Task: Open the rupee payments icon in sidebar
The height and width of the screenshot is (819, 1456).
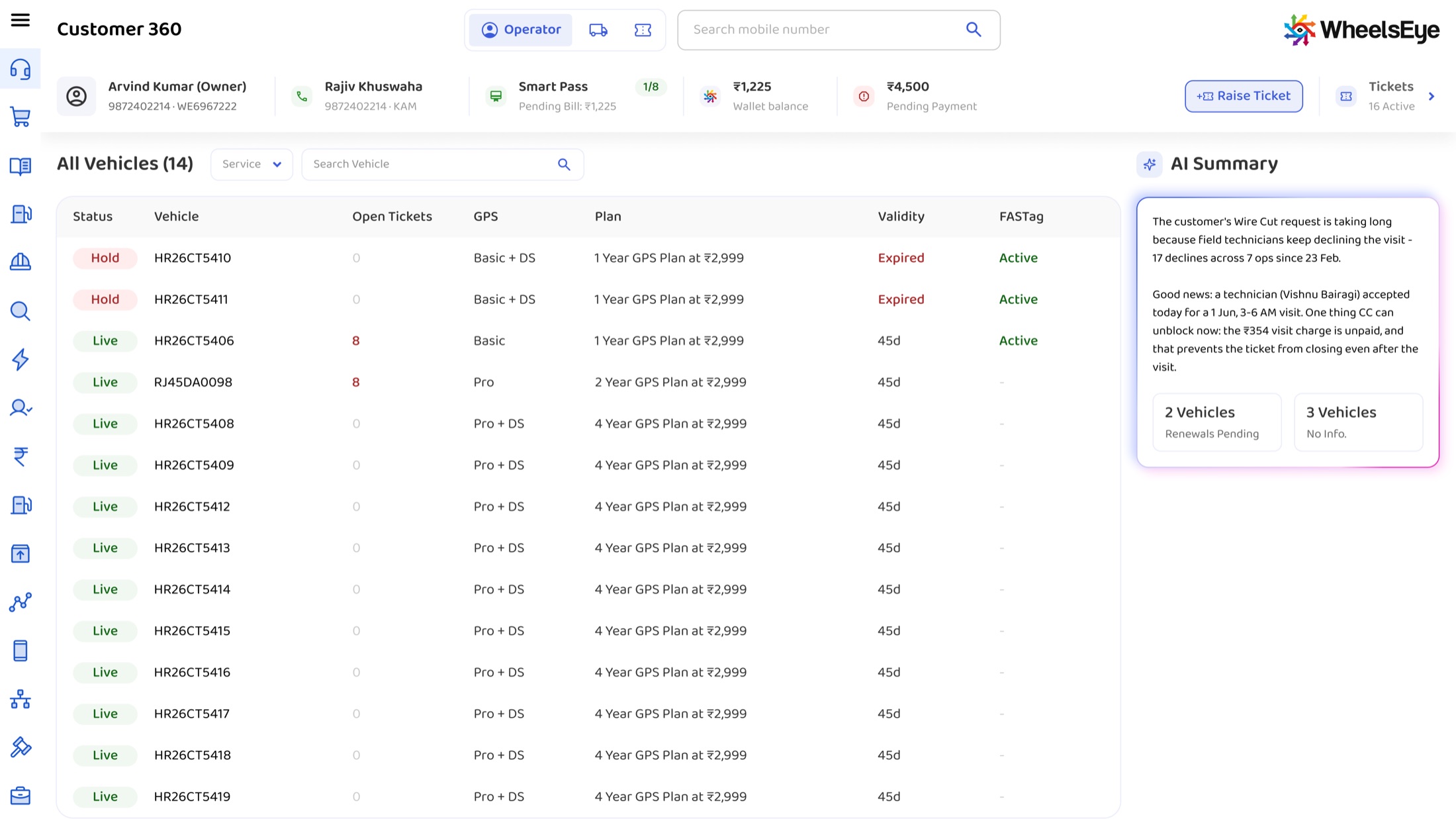Action: click(x=21, y=457)
